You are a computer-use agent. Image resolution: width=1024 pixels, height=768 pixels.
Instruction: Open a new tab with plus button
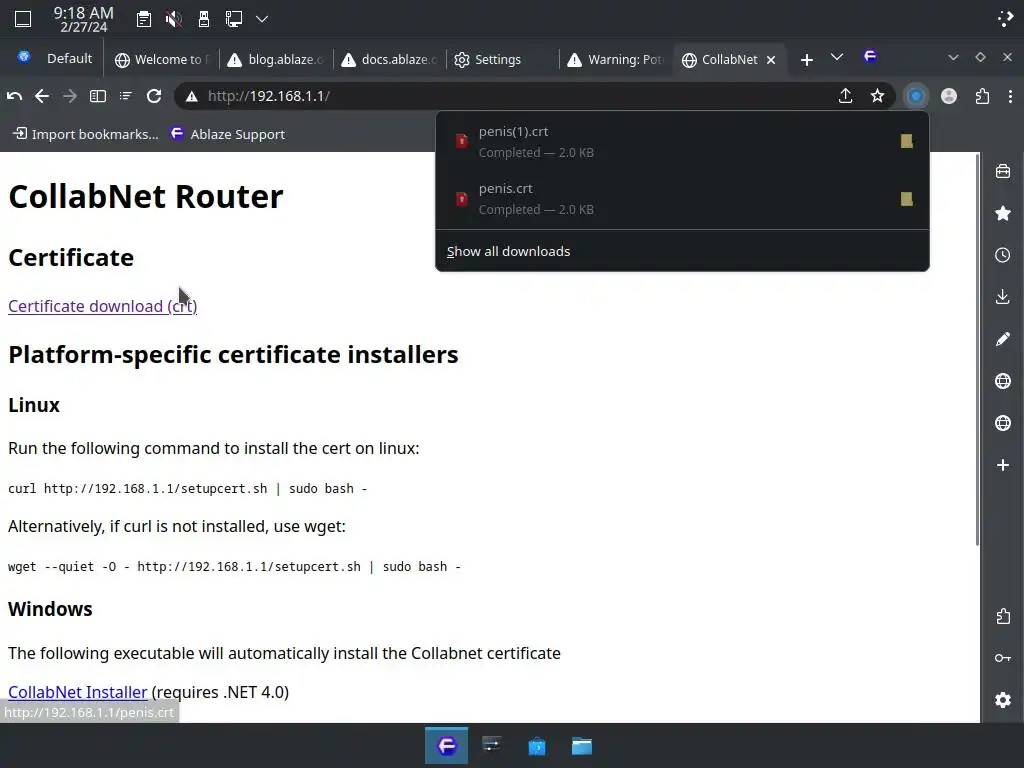pos(807,60)
